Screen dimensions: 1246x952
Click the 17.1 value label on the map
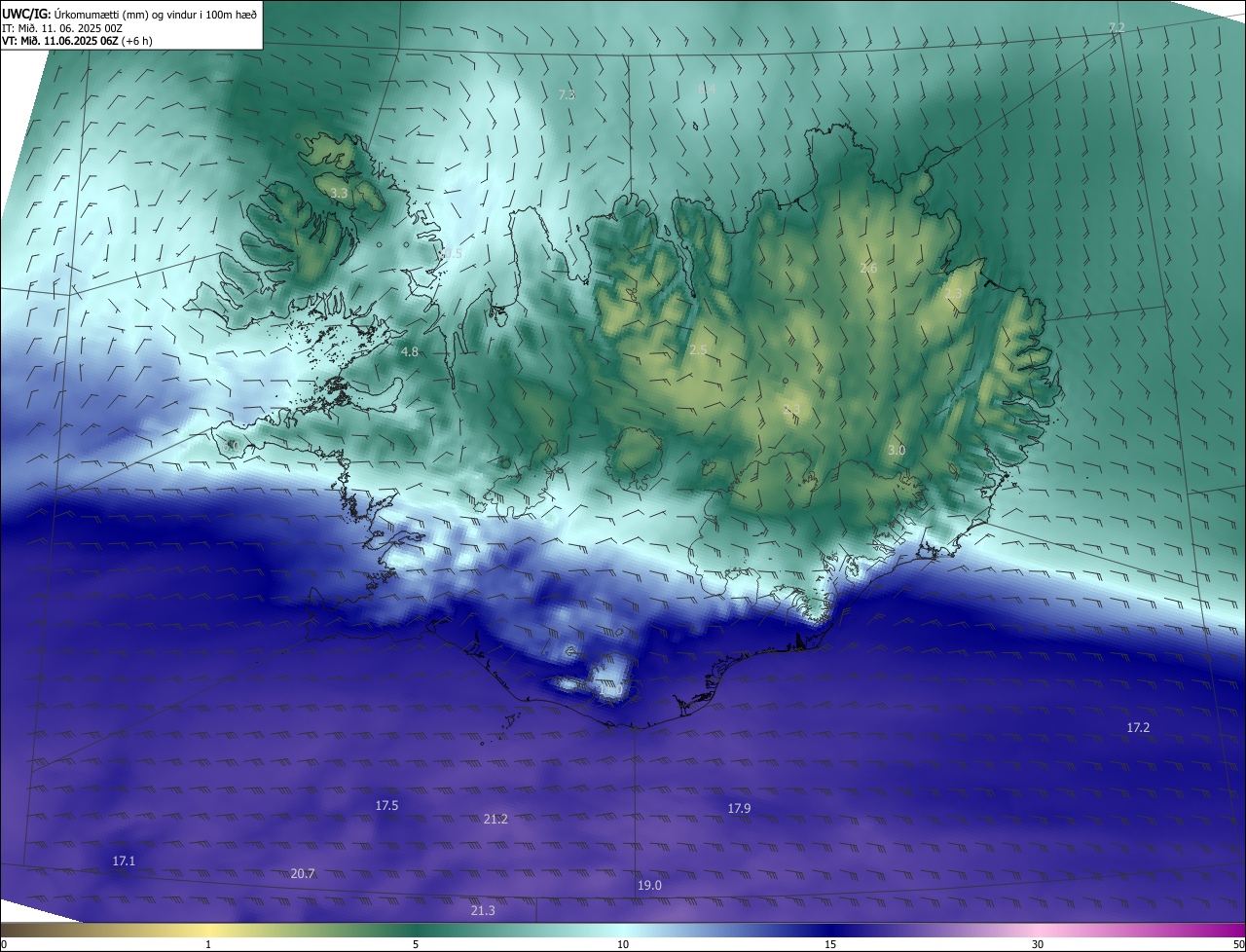point(124,860)
